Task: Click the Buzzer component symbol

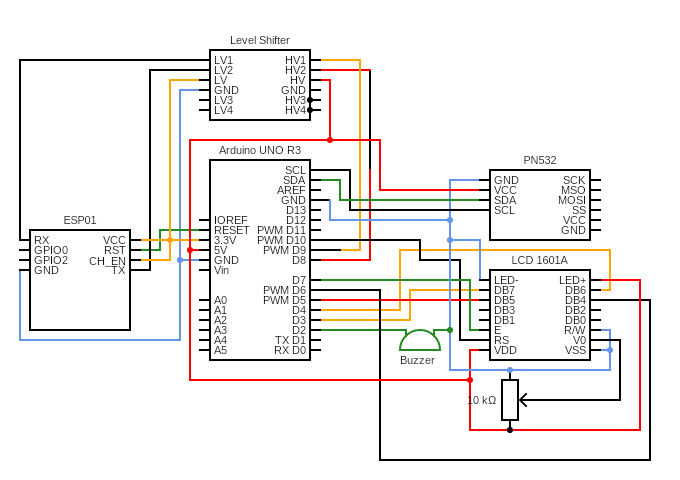Action: tap(420, 340)
